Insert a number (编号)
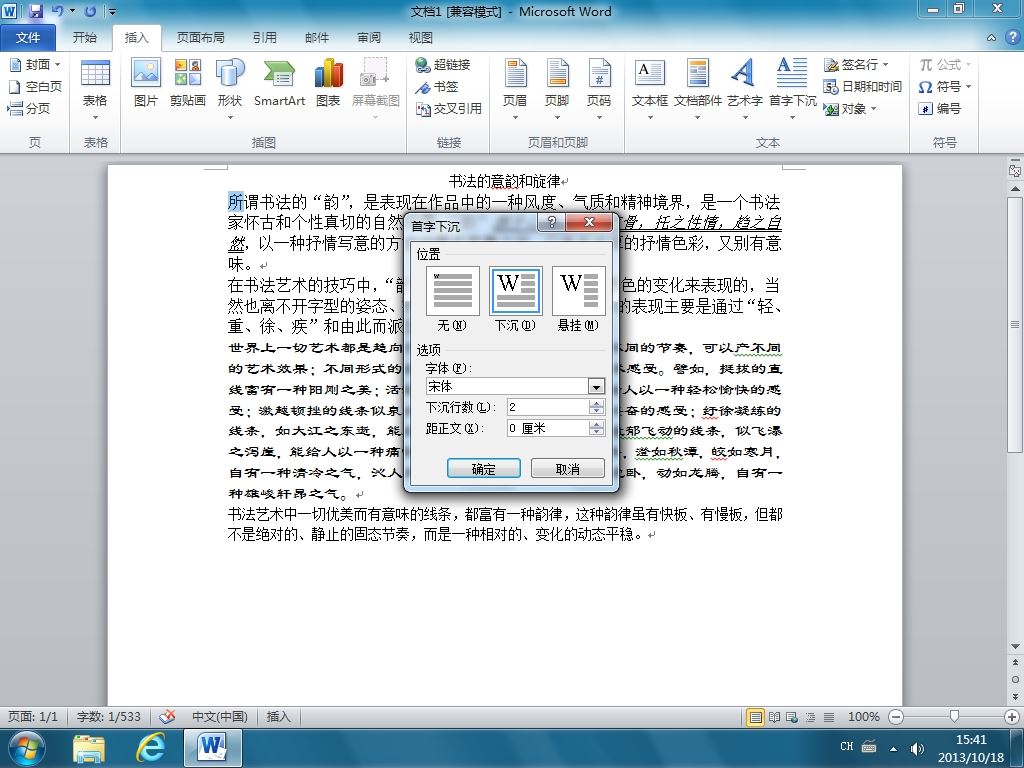This screenshot has width=1024, height=768. point(939,108)
